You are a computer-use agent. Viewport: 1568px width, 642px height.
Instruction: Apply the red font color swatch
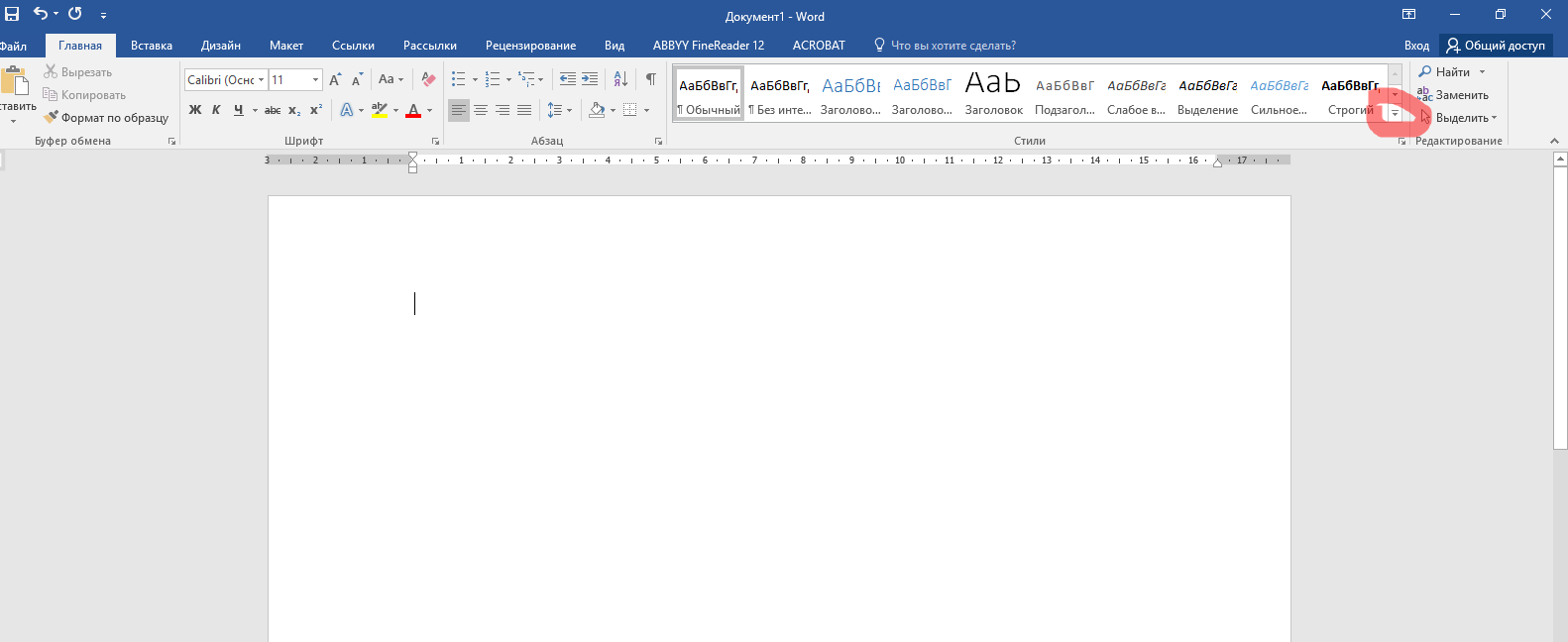tap(413, 110)
